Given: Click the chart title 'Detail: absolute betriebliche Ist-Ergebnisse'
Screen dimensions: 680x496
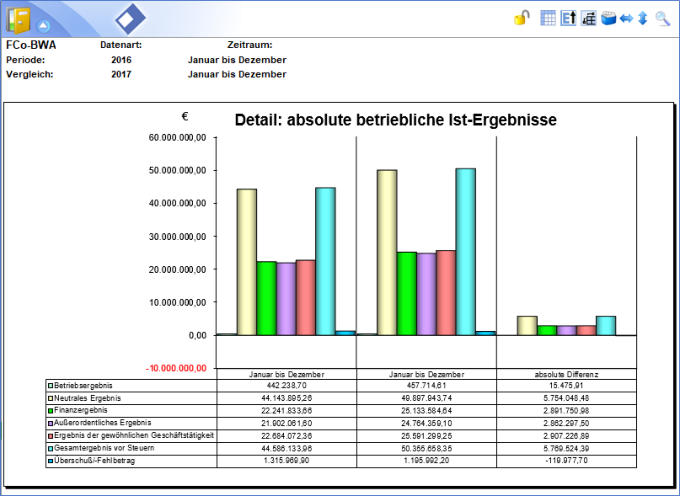Looking at the screenshot, I should click(395, 120).
